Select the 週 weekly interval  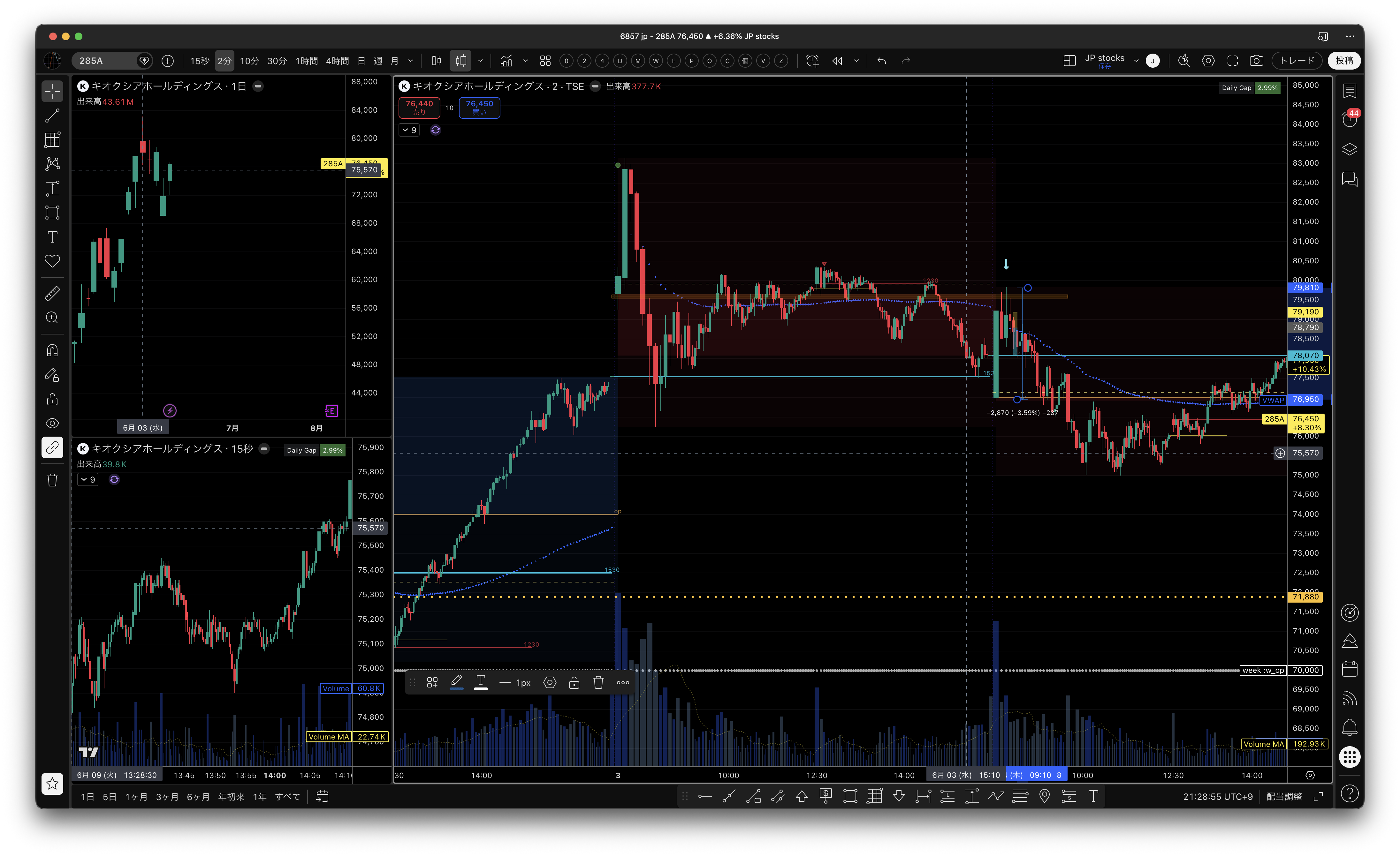[378, 61]
